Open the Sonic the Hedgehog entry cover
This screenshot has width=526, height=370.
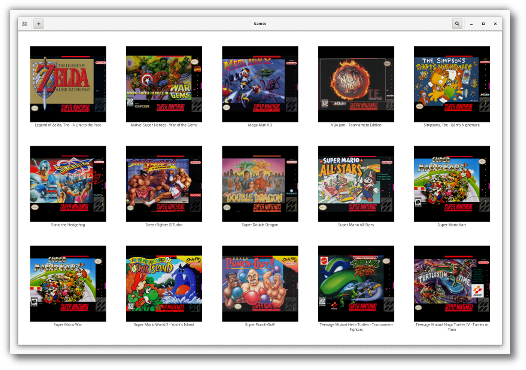68,184
